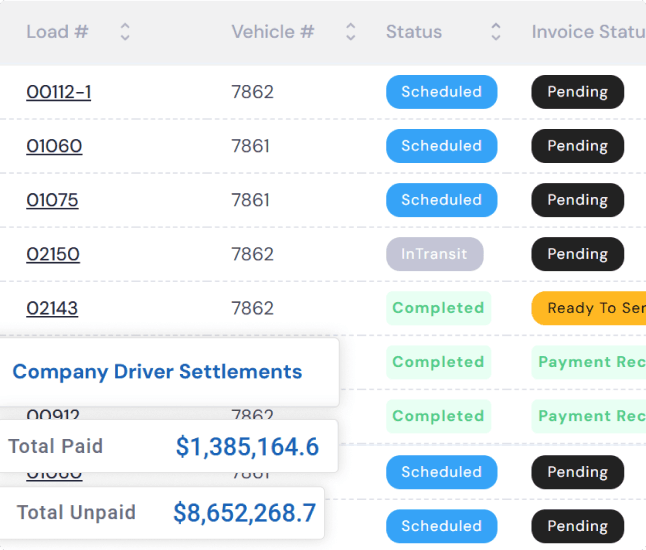The width and height of the screenshot is (646, 550).
Task: Click Total Unpaid label
Action: [x=76, y=513]
